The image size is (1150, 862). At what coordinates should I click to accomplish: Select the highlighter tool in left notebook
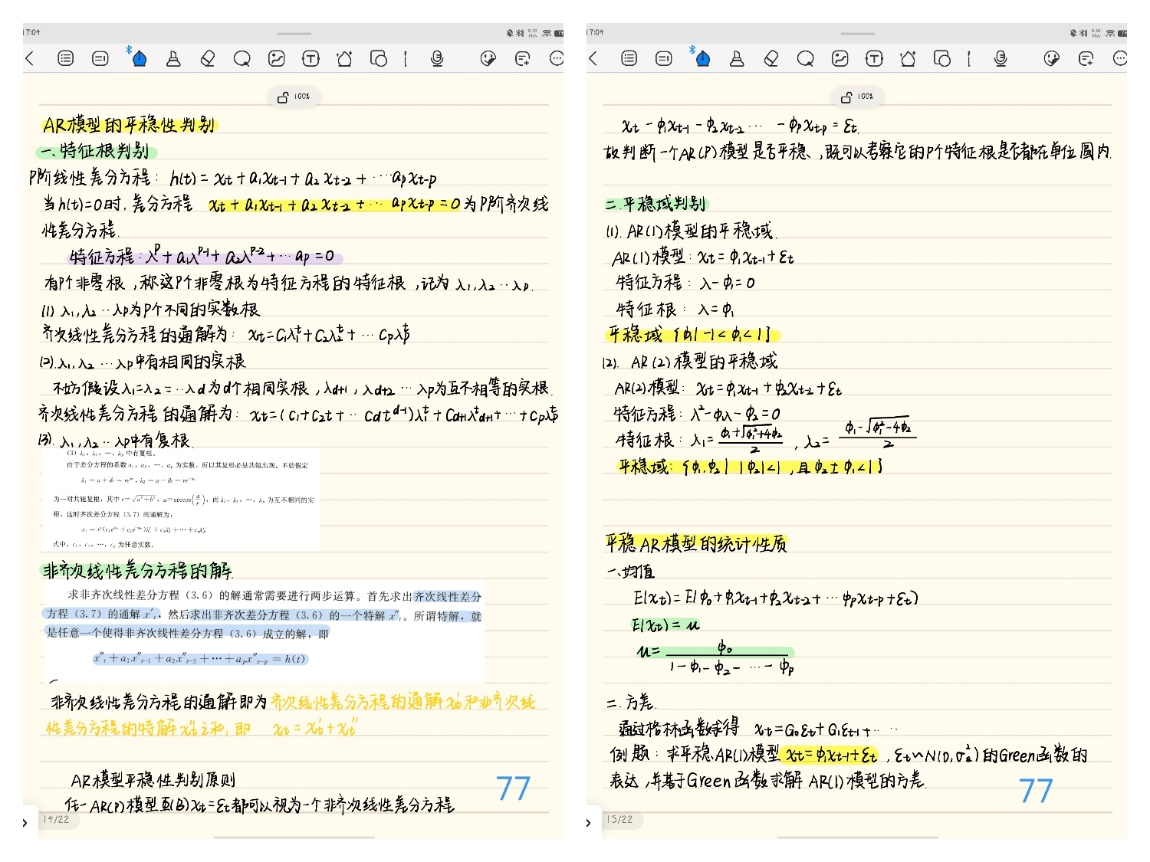click(173, 59)
